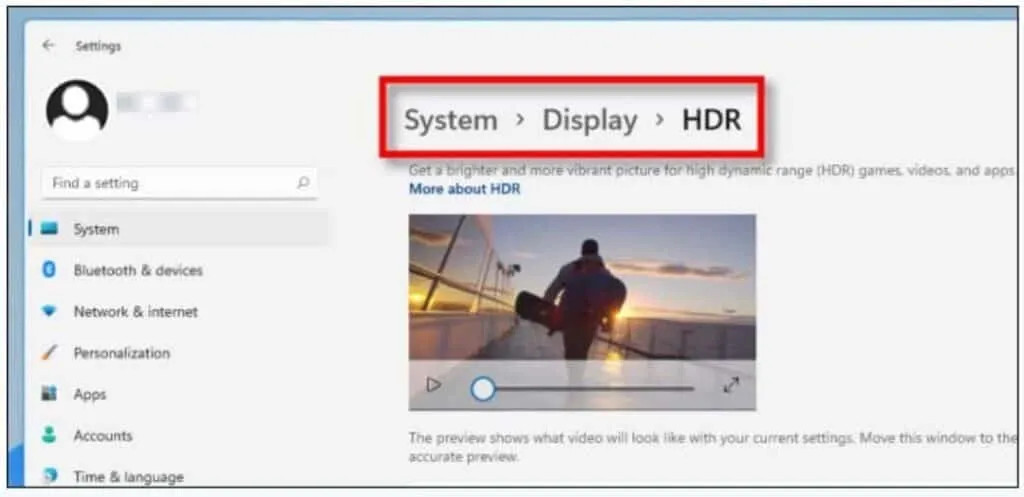Click the Apps icon in sidebar
Screen dimensions: 1024x497
49,394
